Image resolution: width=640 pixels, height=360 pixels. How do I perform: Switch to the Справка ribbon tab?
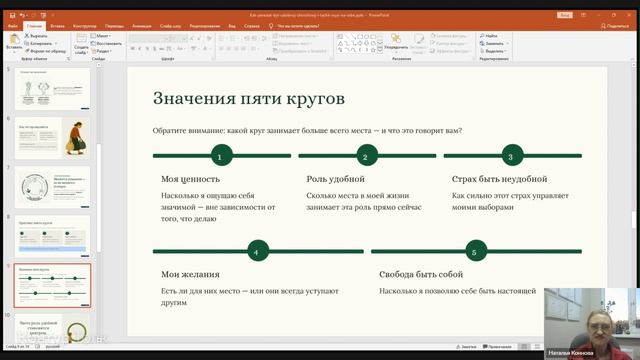click(251, 26)
